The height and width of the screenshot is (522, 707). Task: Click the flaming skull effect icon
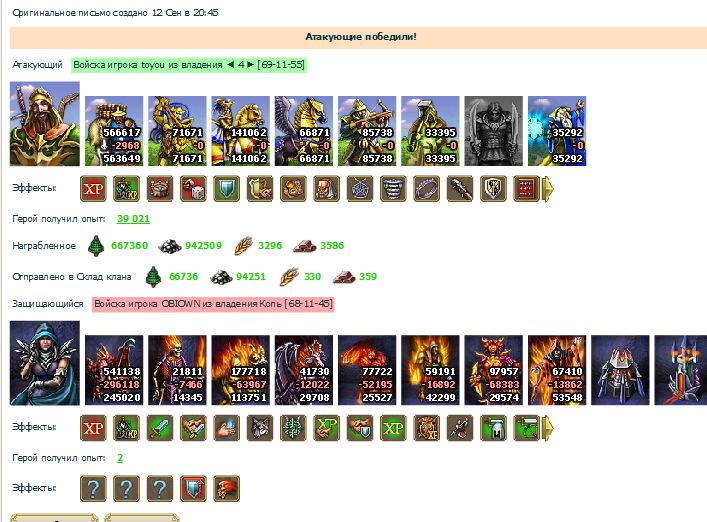pos(227,489)
